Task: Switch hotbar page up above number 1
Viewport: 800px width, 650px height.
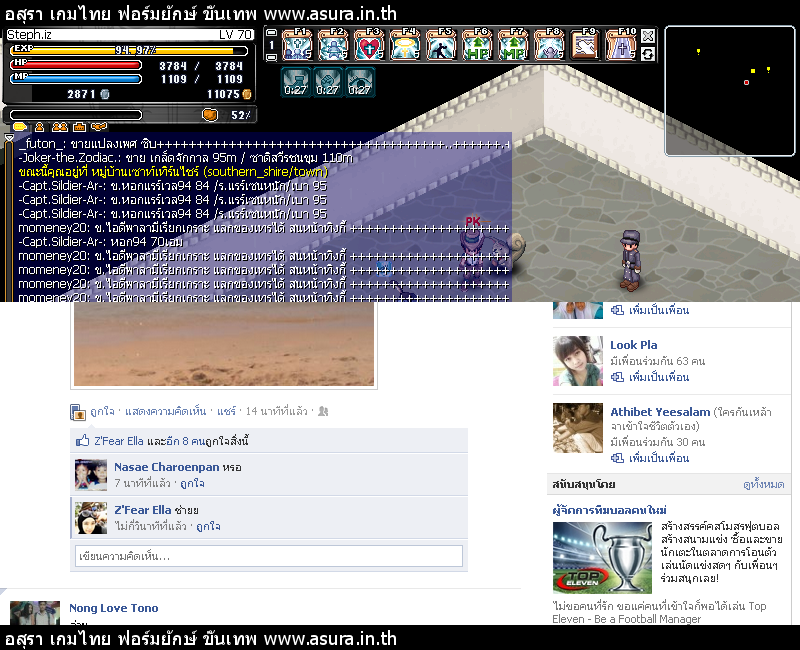Action: click(x=271, y=33)
